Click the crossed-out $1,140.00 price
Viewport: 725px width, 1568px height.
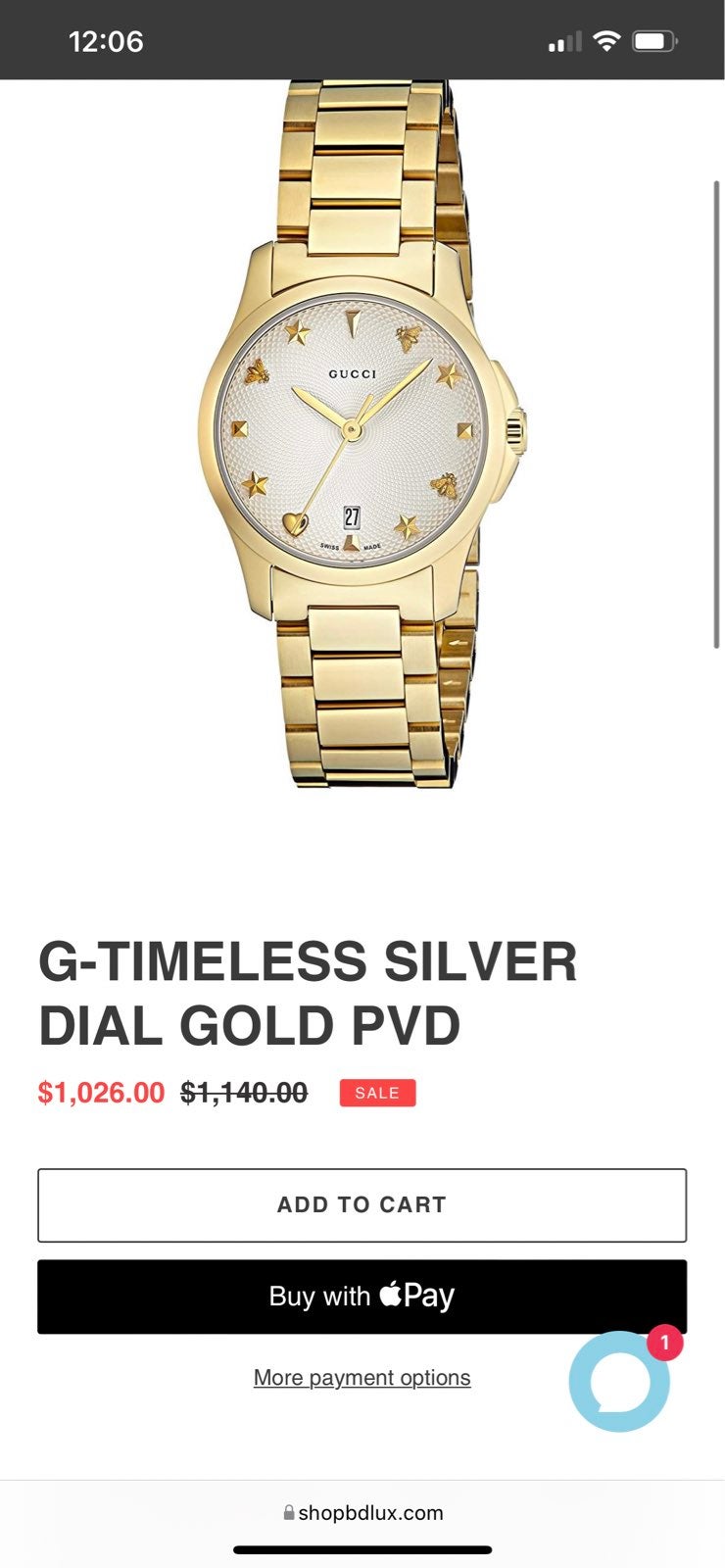[x=244, y=1092]
